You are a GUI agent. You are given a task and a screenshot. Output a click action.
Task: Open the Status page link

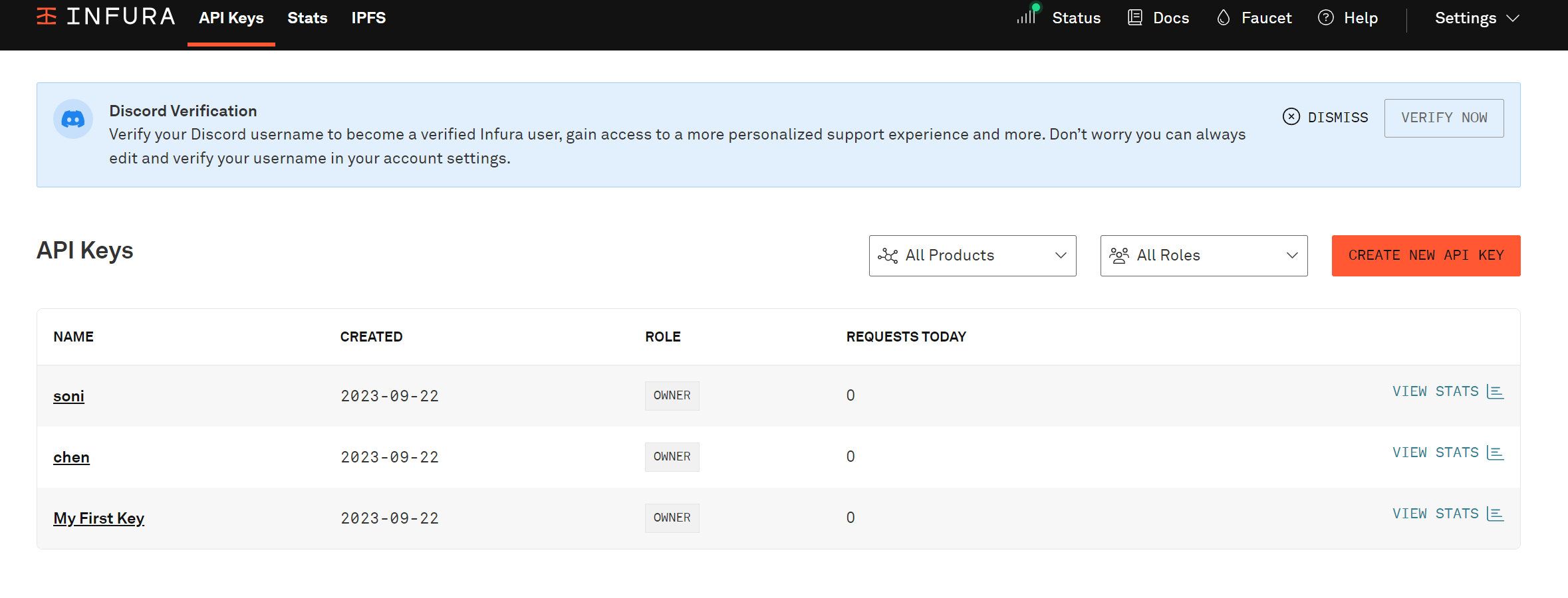pyautogui.click(x=1076, y=18)
